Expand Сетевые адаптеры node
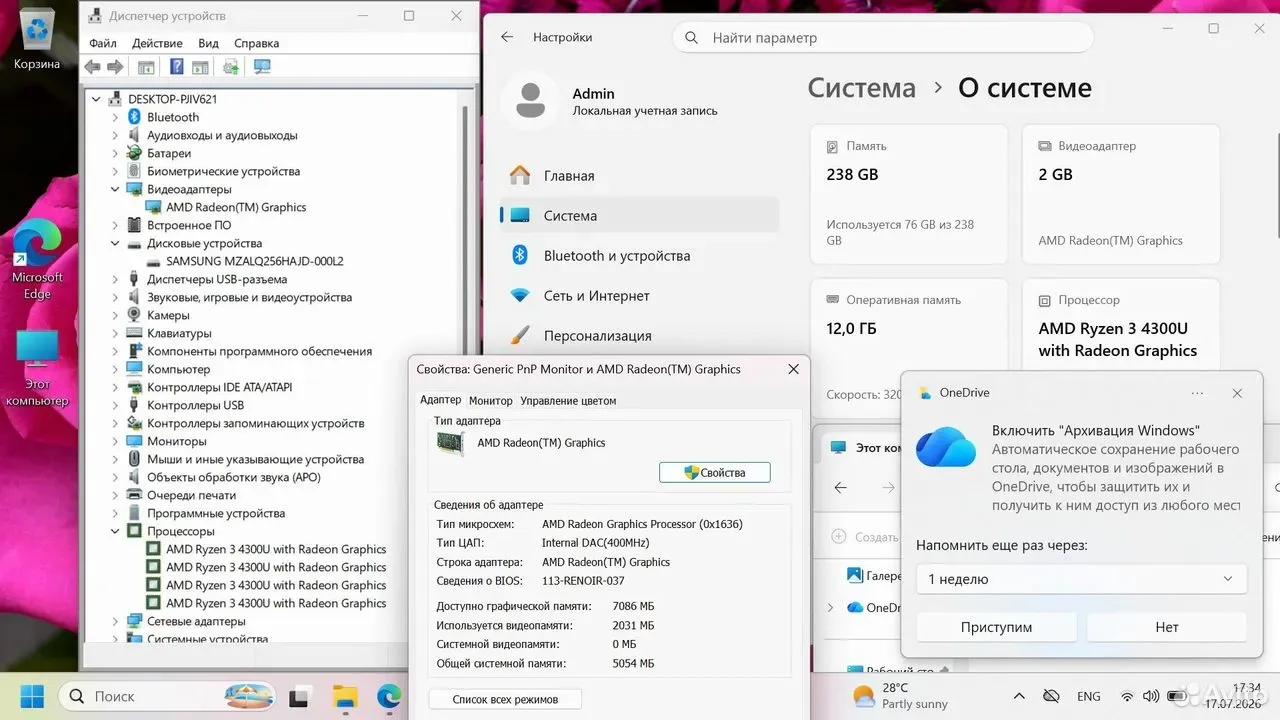Screen dimensions: 1280x720 pos(115,621)
